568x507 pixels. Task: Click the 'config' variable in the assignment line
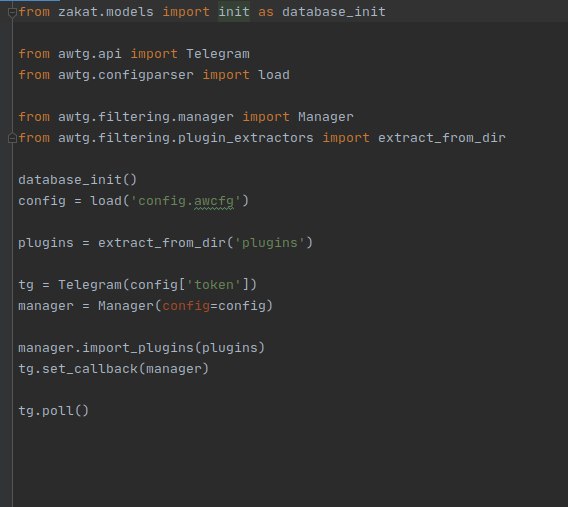(x=42, y=201)
